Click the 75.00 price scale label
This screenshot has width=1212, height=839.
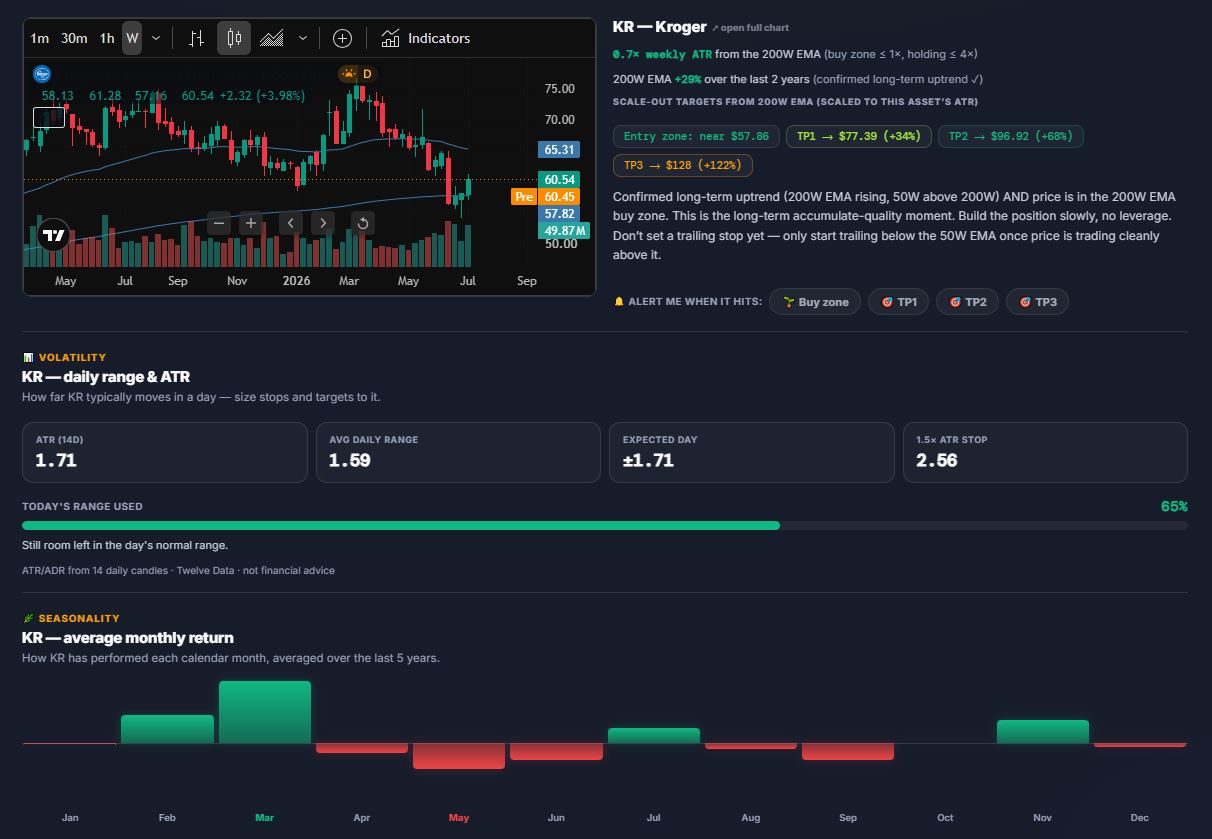559,89
